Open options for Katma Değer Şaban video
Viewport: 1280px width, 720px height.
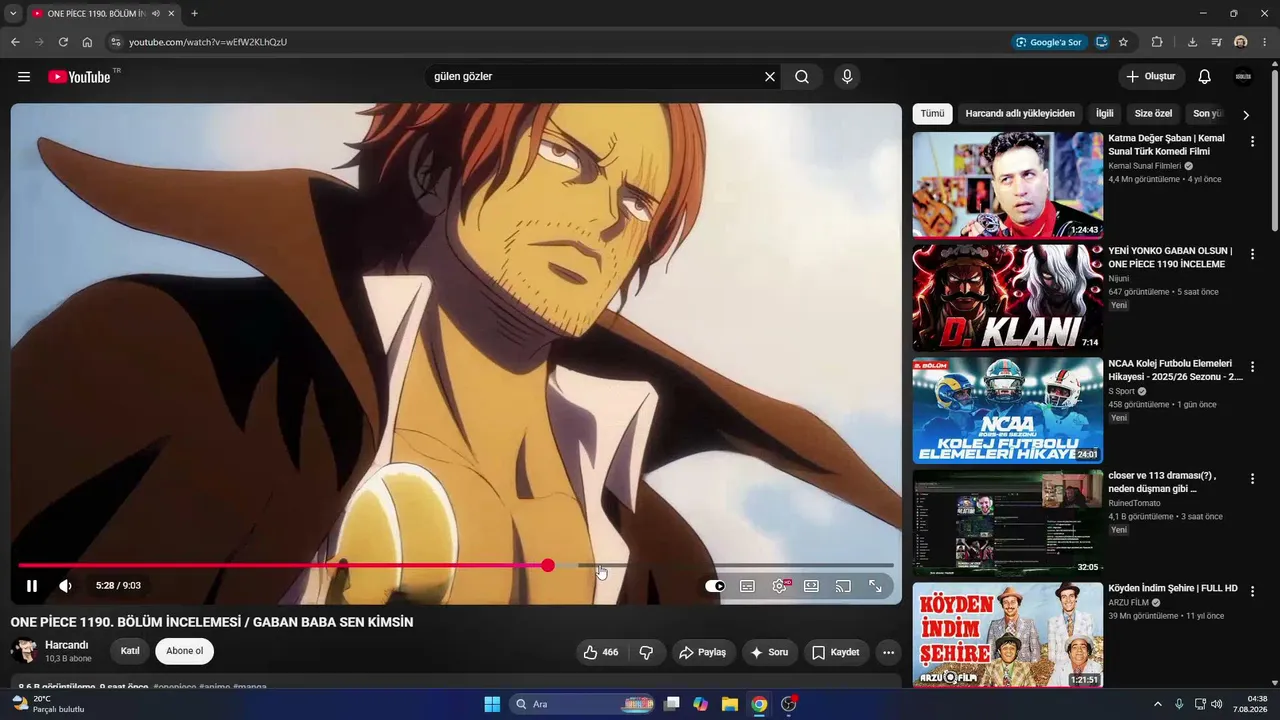(x=1252, y=142)
